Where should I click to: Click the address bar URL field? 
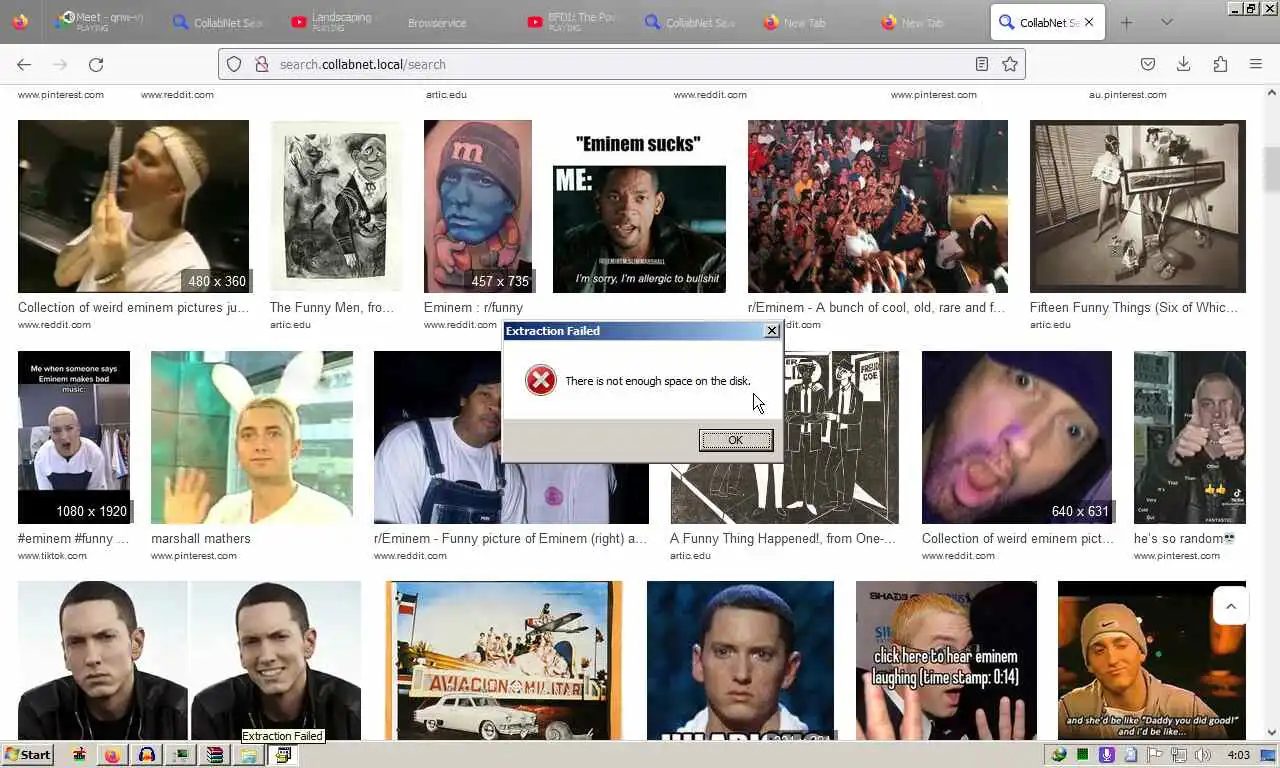620,64
